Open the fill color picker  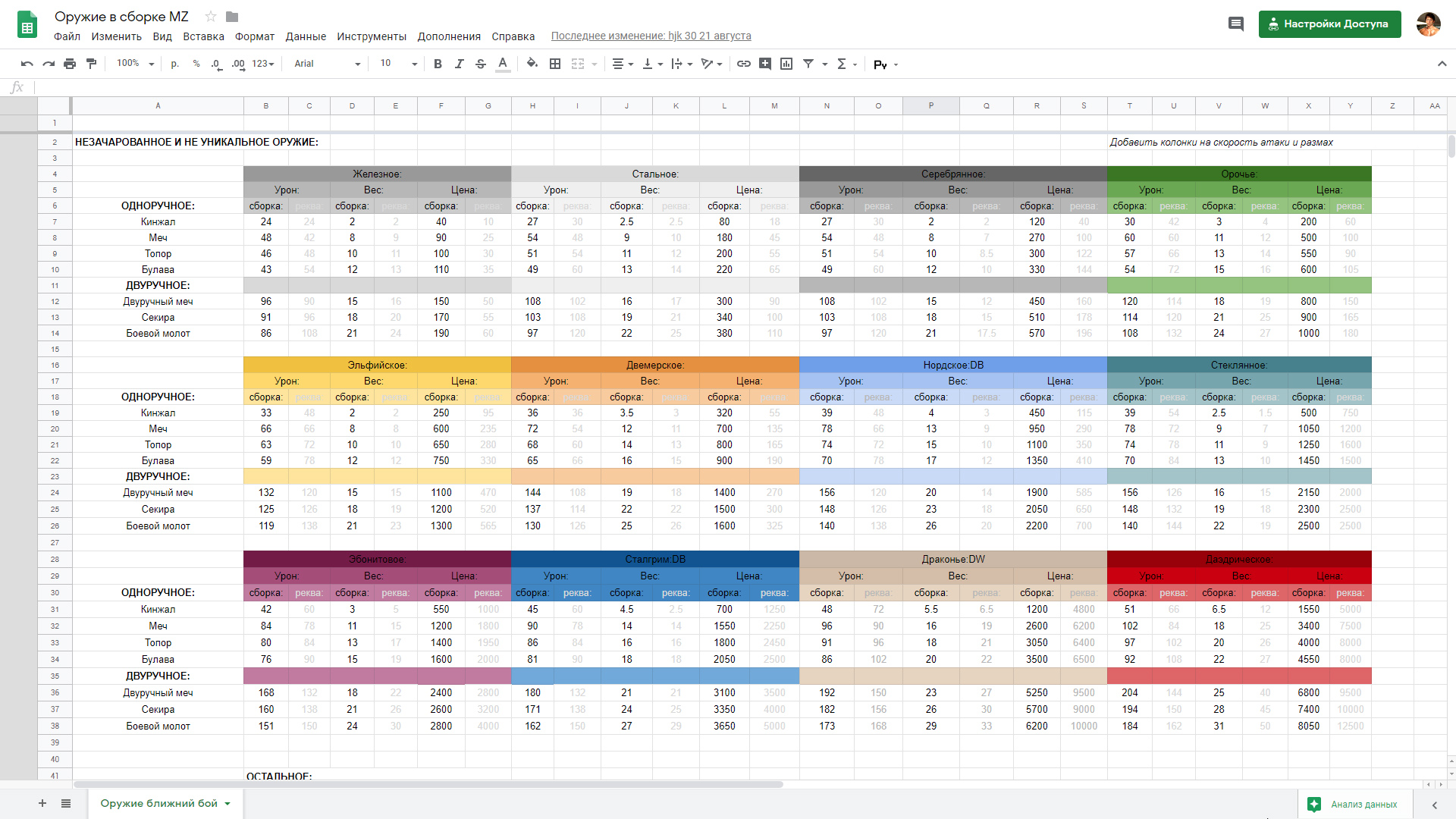coord(532,64)
